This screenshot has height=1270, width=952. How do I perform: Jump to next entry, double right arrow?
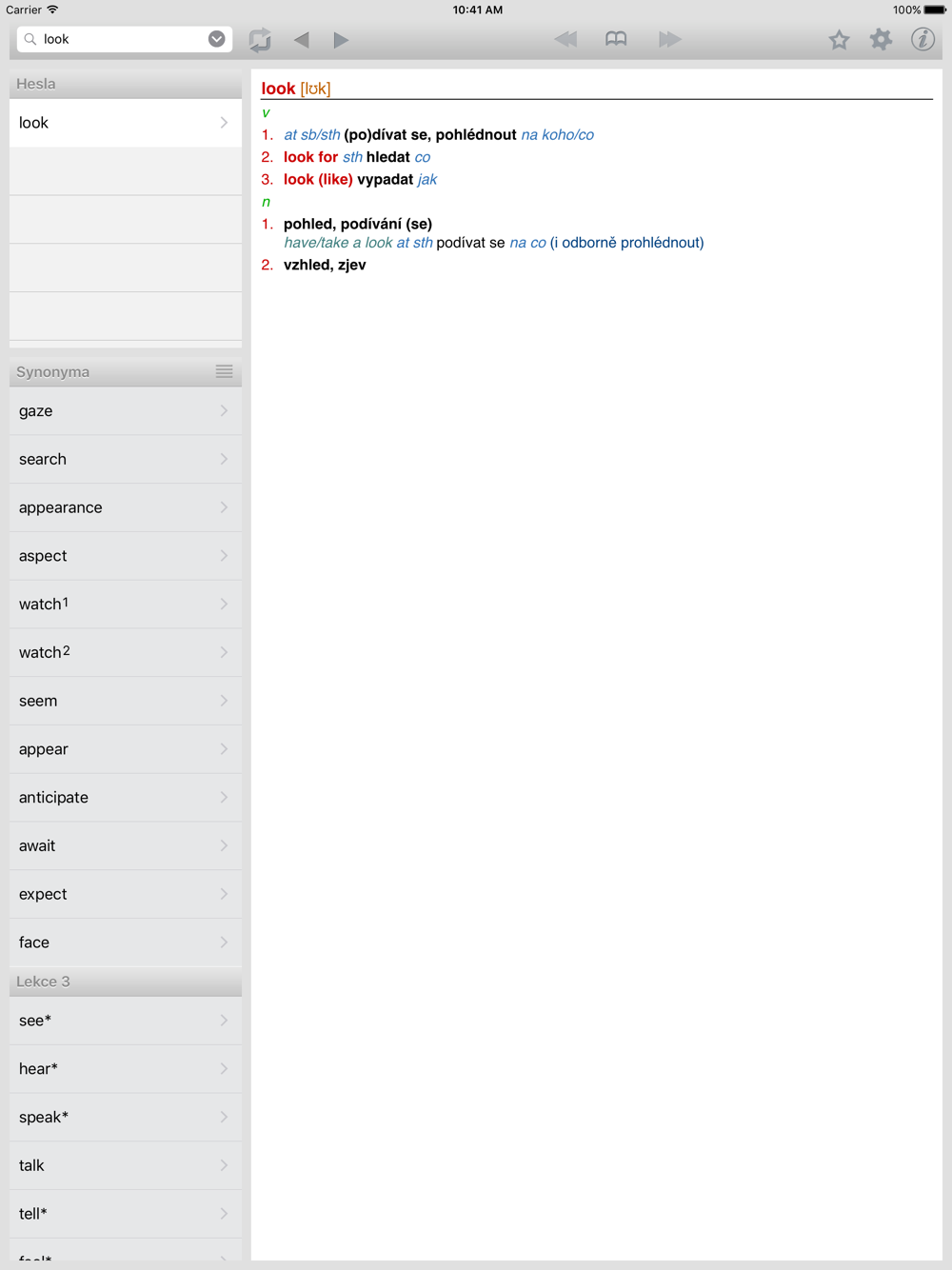[x=669, y=39]
